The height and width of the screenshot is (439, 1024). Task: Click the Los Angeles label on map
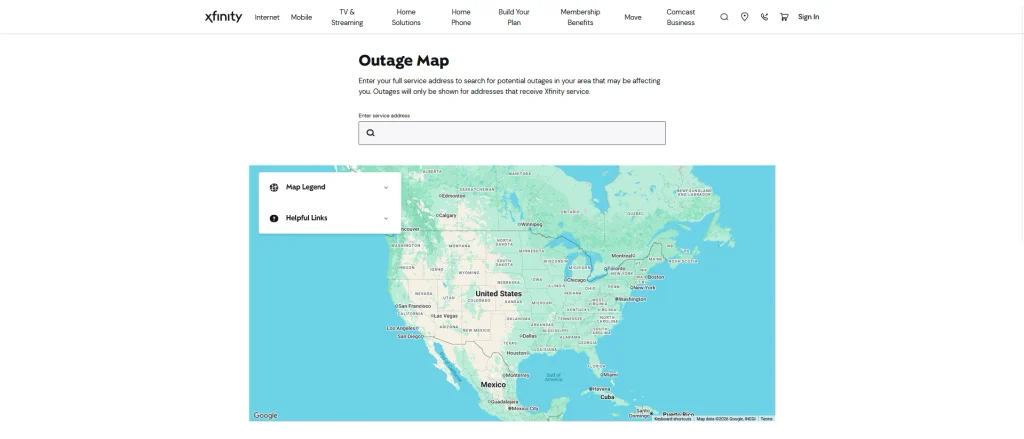tap(402, 329)
